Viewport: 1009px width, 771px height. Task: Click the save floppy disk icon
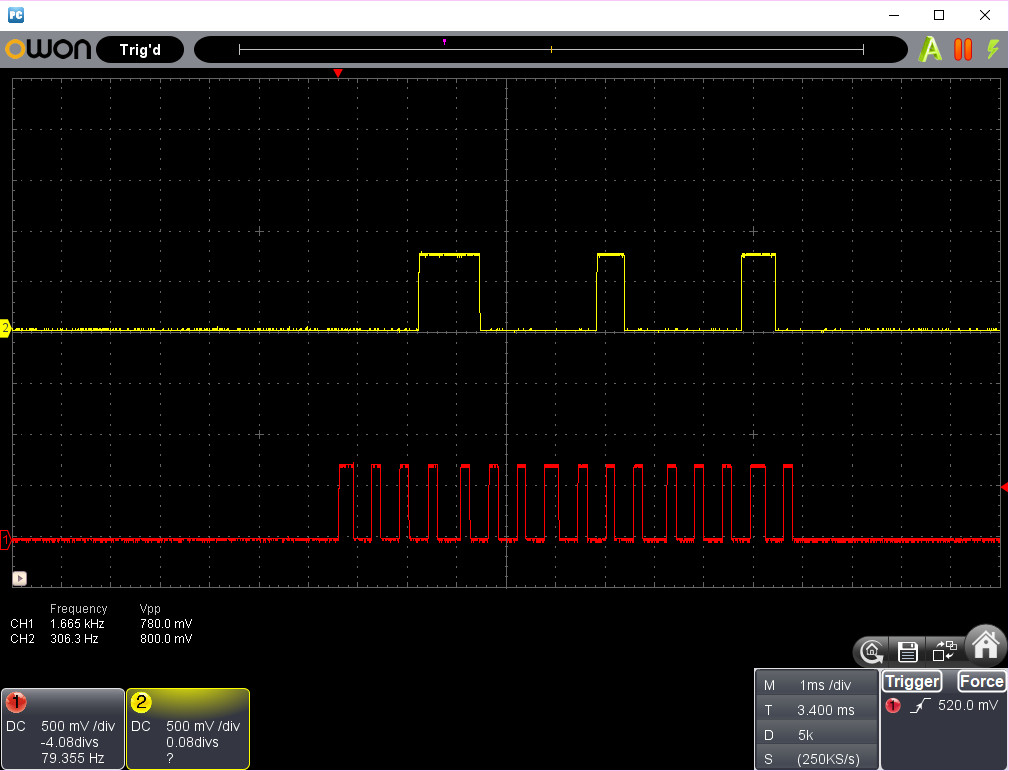click(908, 652)
